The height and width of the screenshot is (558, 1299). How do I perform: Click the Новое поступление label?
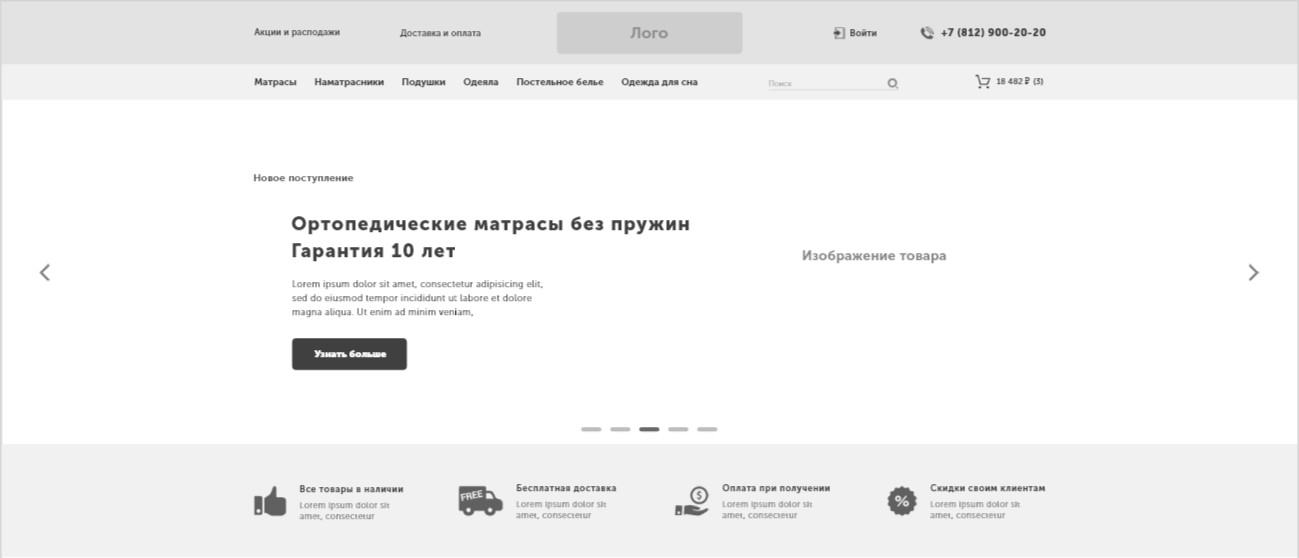(303, 178)
